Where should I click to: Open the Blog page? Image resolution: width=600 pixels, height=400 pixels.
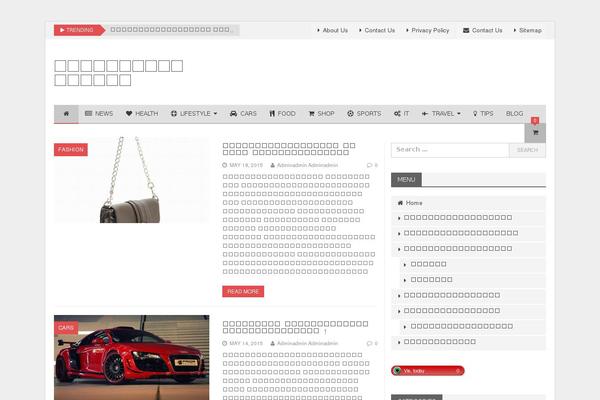(x=514, y=114)
